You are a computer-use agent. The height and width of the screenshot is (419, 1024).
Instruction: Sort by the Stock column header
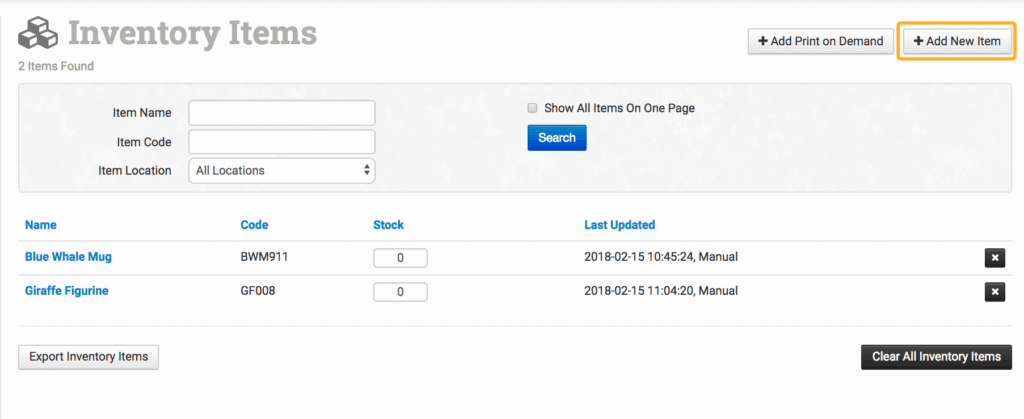click(388, 225)
